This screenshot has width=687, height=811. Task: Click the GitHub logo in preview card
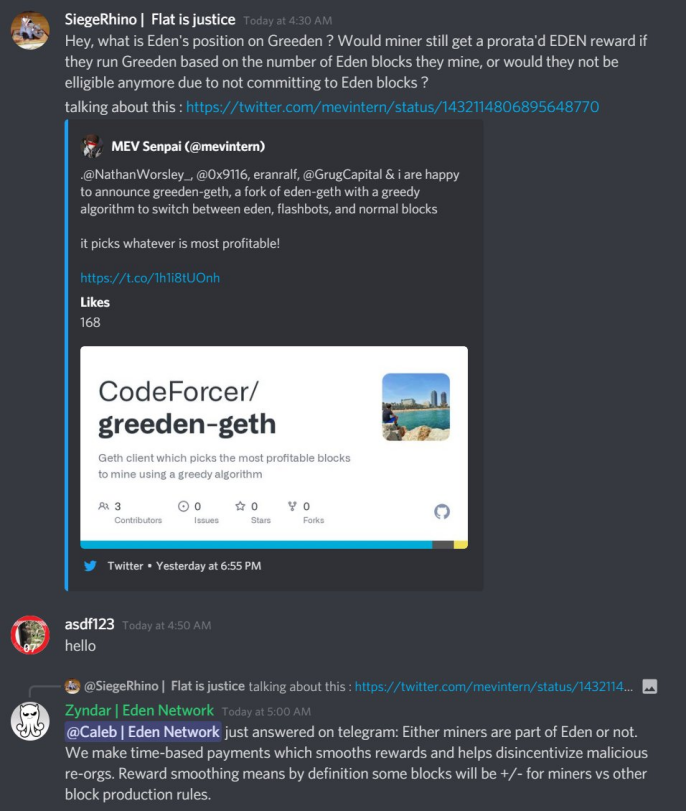(x=442, y=512)
